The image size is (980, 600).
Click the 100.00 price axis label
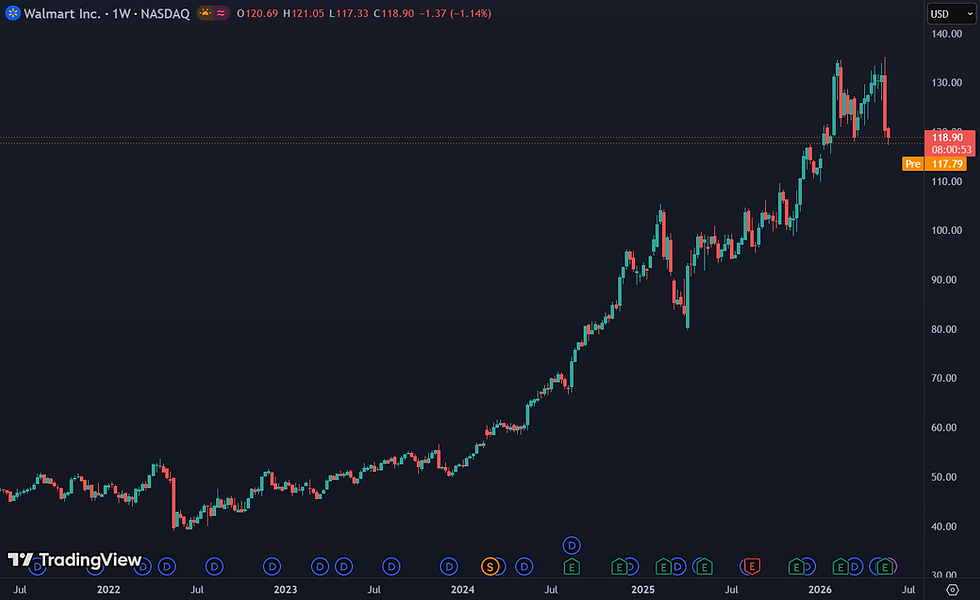pos(946,231)
